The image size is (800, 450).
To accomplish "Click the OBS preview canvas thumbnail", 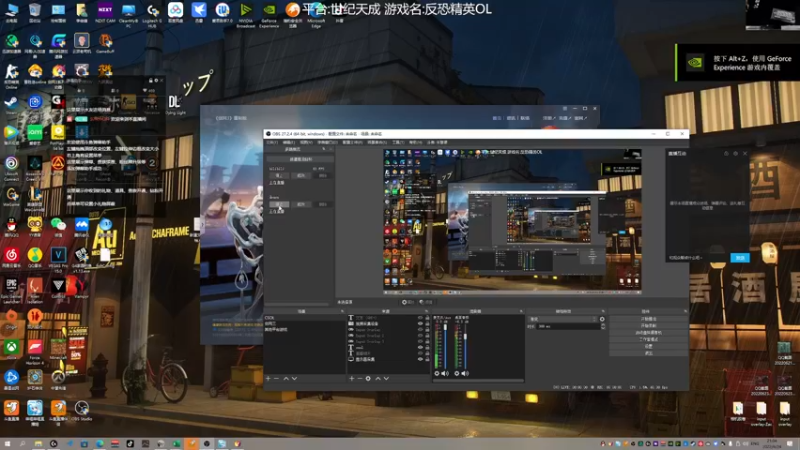I will pyautogui.click(x=512, y=221).
